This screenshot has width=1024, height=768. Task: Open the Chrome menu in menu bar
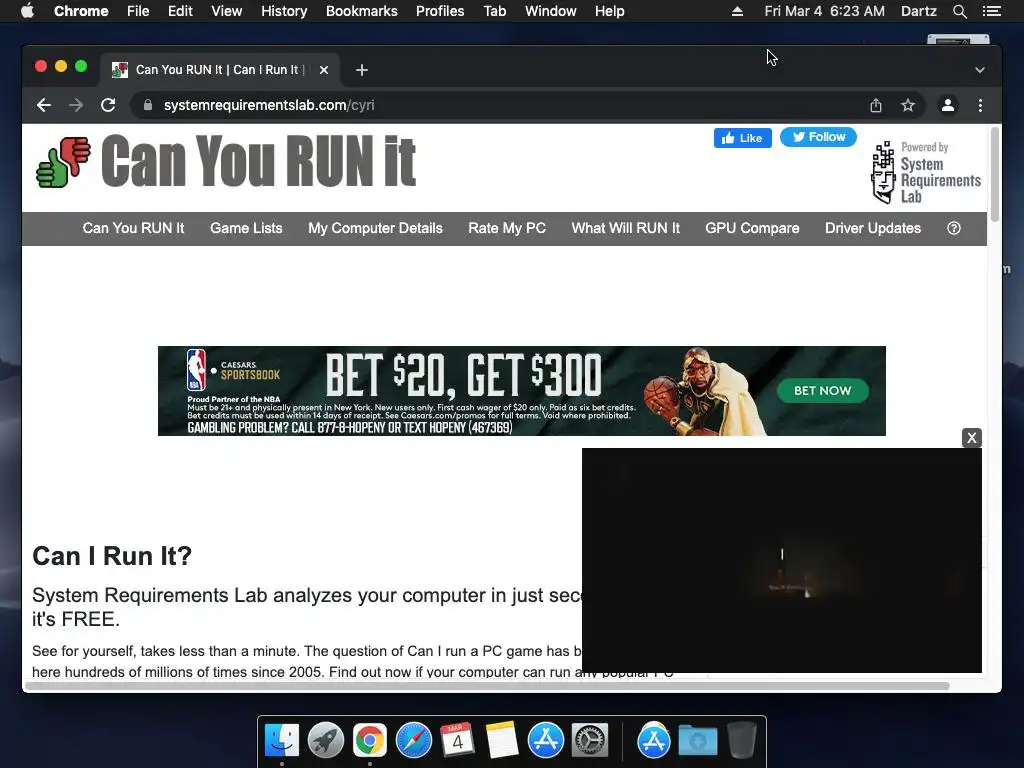[81, 11]
